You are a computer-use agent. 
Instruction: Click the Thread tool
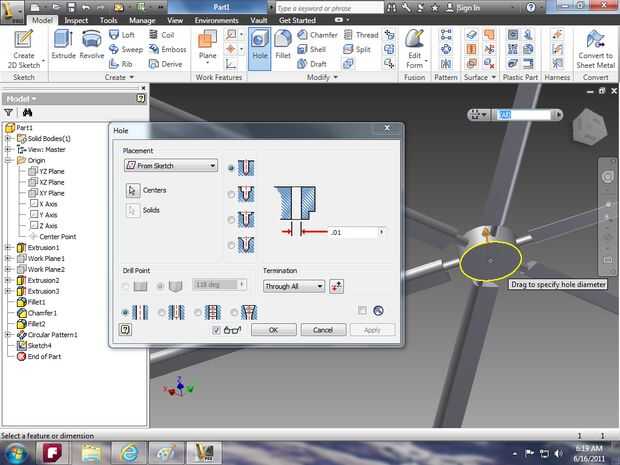tap(361, 35)
